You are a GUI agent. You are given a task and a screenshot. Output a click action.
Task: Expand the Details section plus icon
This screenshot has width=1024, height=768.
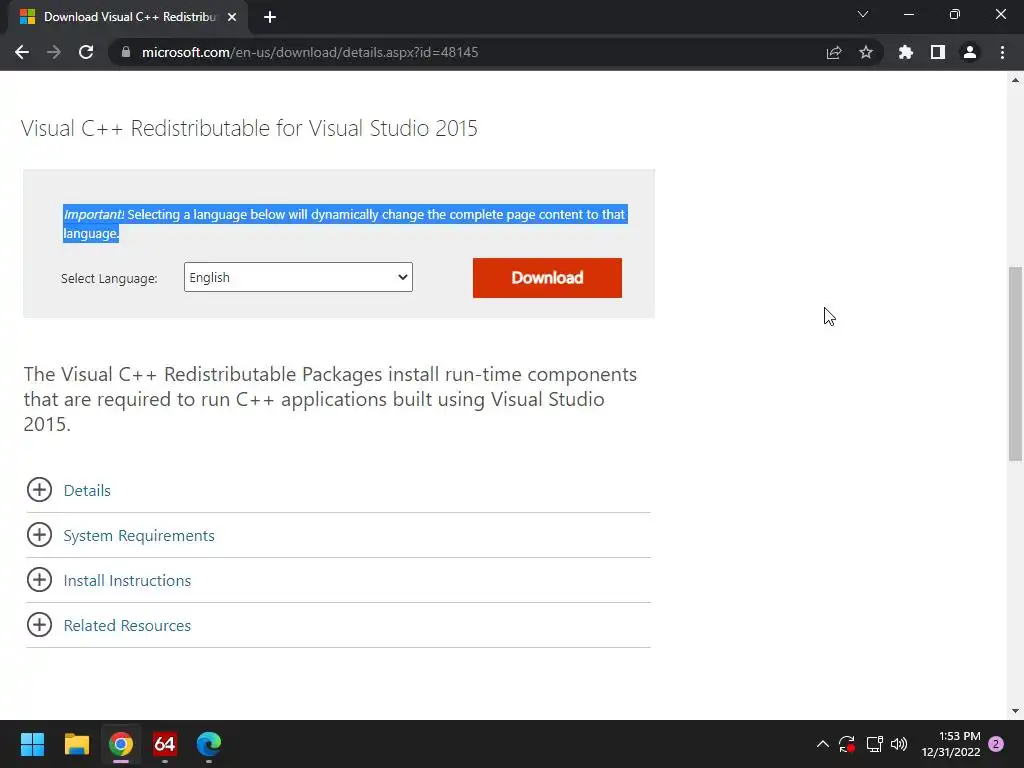[39, 490]
